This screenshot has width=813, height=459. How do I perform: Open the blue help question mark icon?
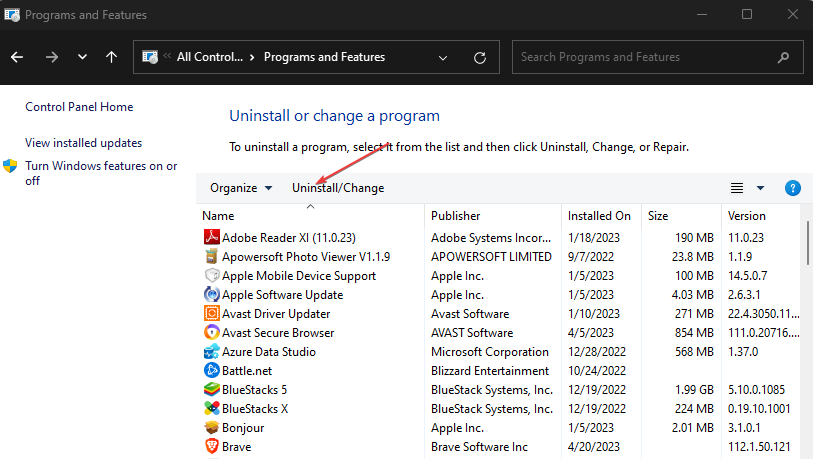(793, 188)
